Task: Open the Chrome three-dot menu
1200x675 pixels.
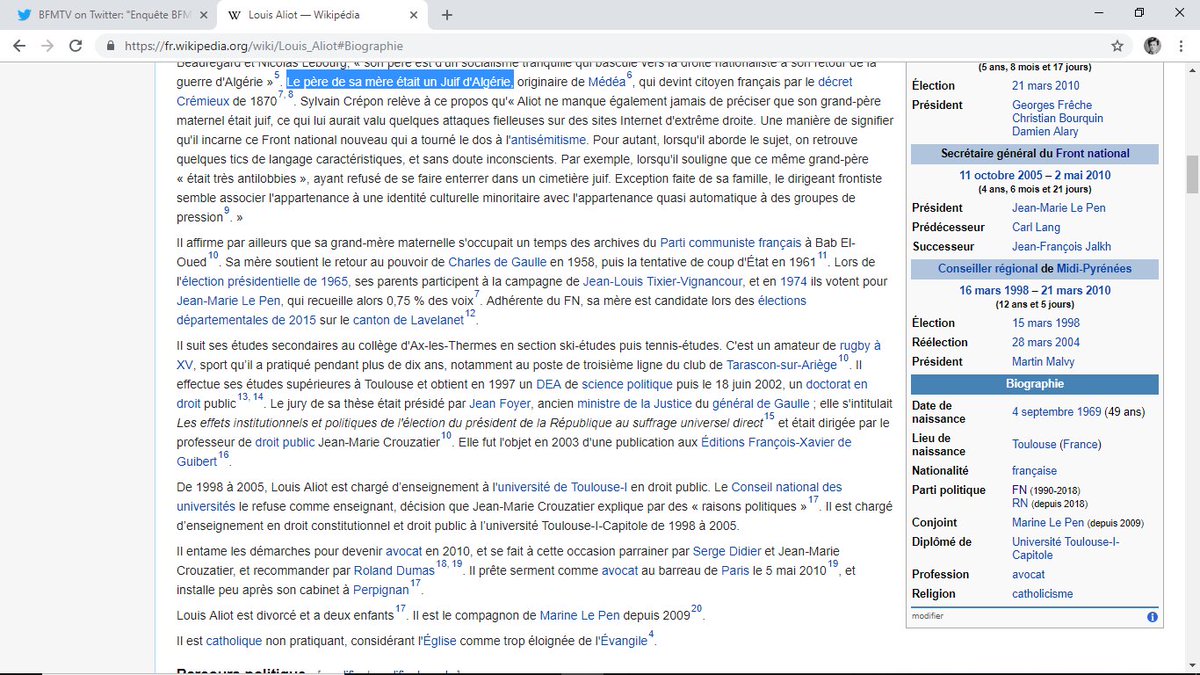Action: tap(1181, 46)
